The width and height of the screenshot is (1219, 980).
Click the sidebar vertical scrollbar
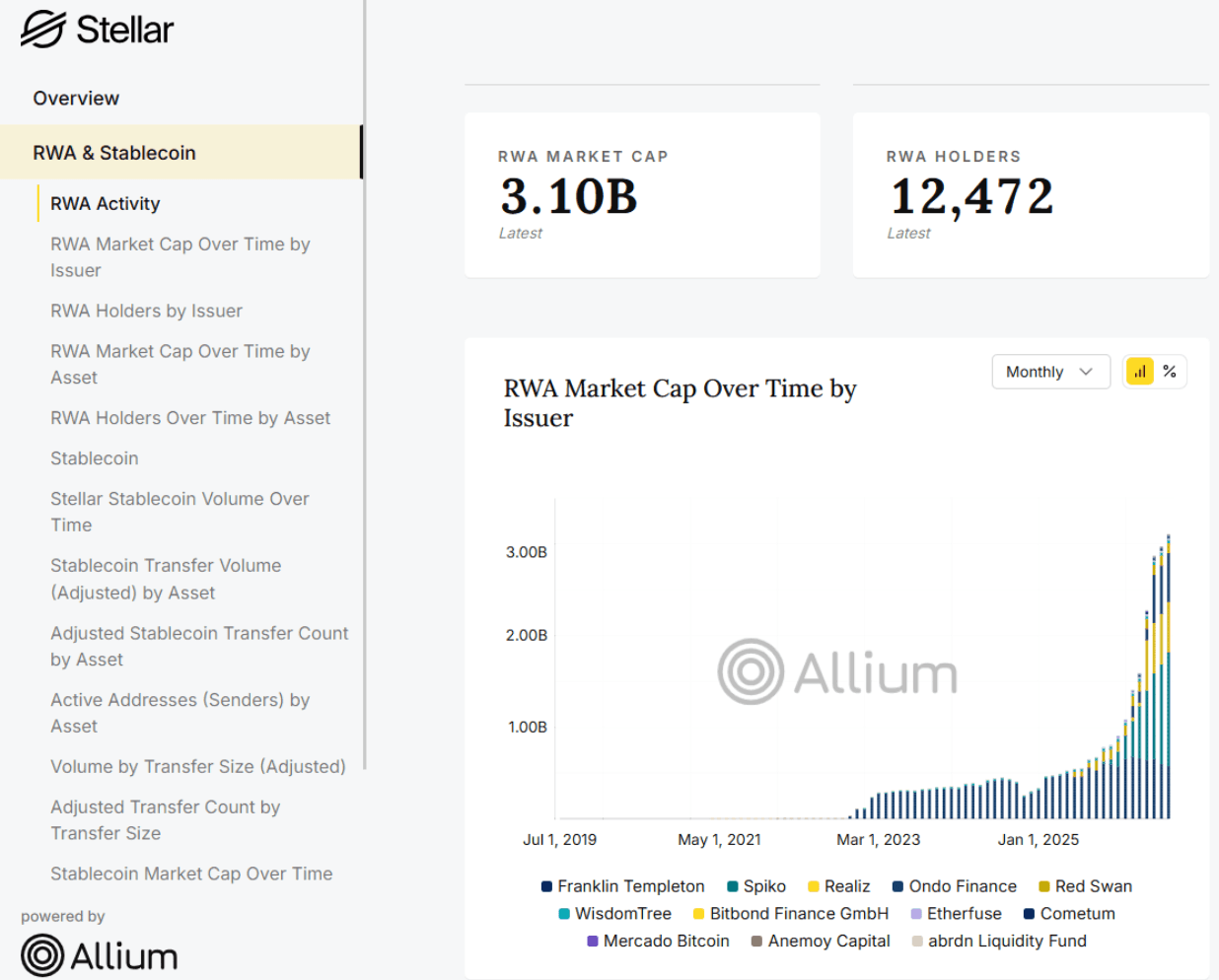point(365,385)
